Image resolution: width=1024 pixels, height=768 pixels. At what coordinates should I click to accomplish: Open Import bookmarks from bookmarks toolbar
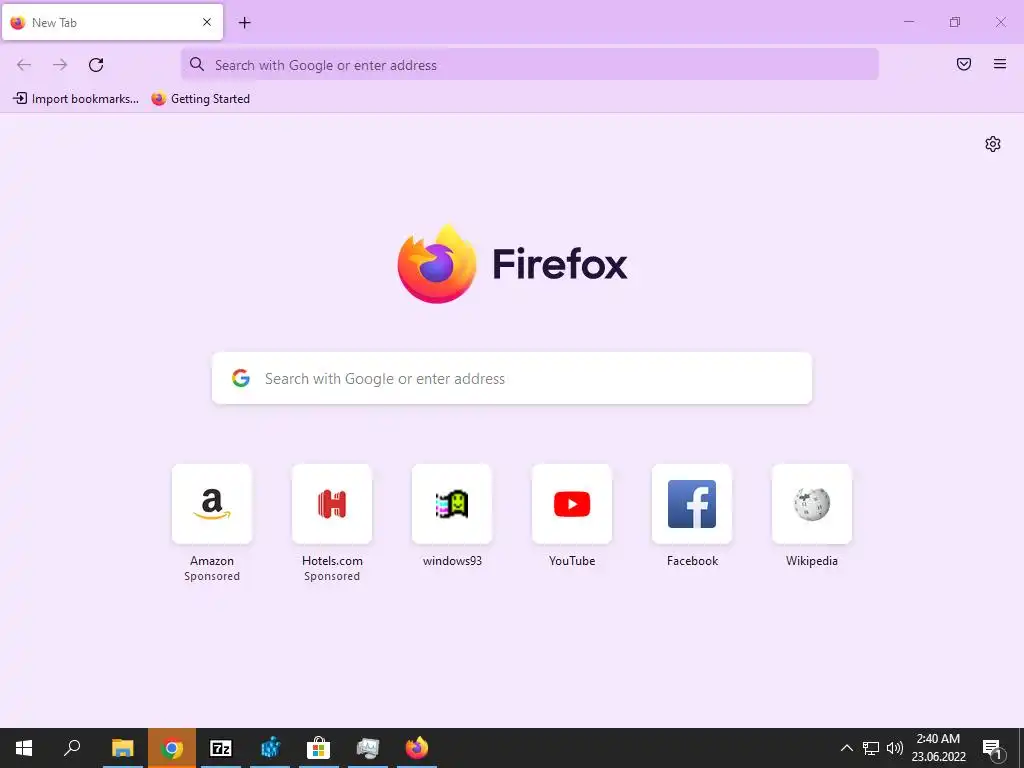pos(76,99)
